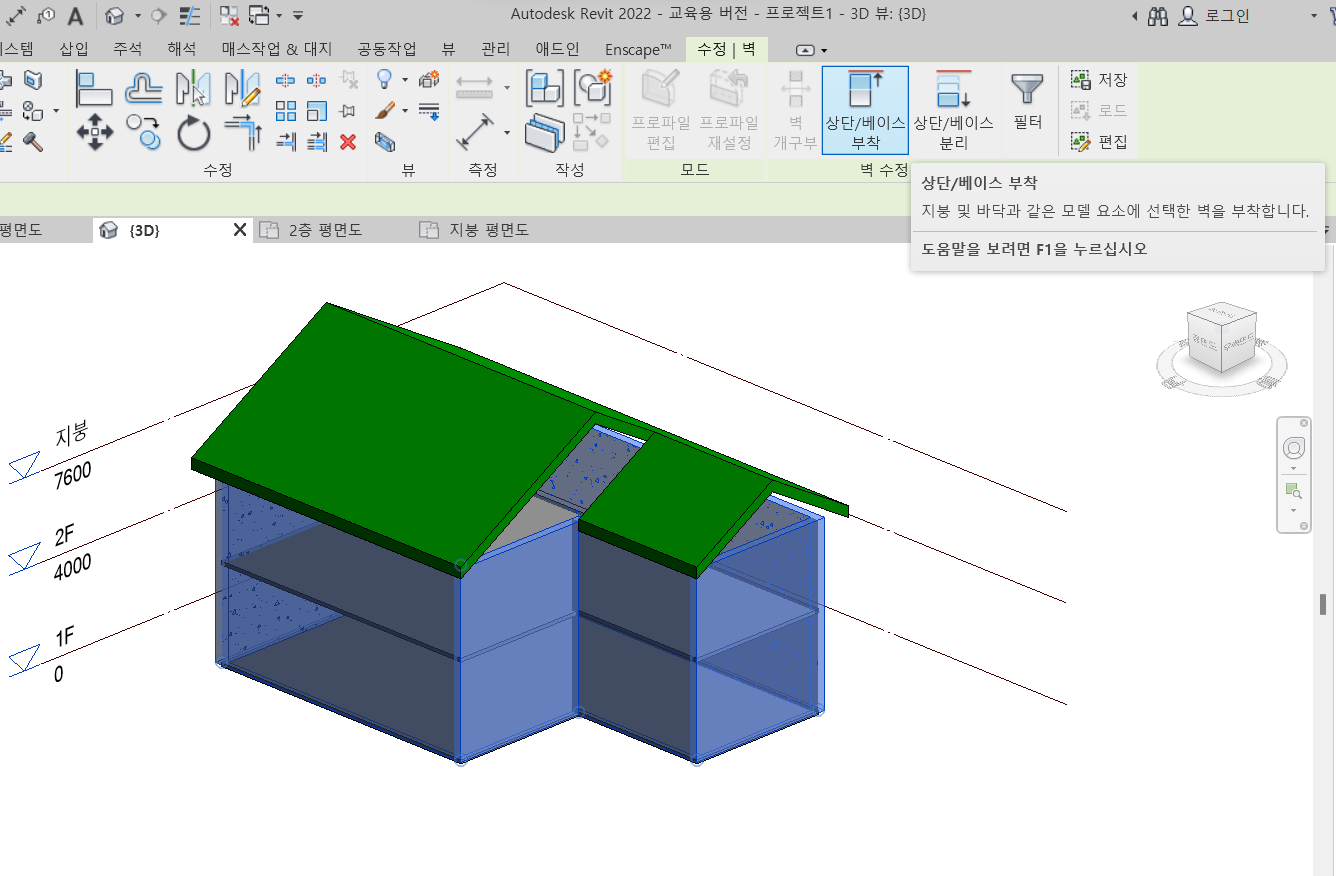Select the Split with Gap tool
This screenshot has height=876, width=1336.
click(x=317, y=80)
